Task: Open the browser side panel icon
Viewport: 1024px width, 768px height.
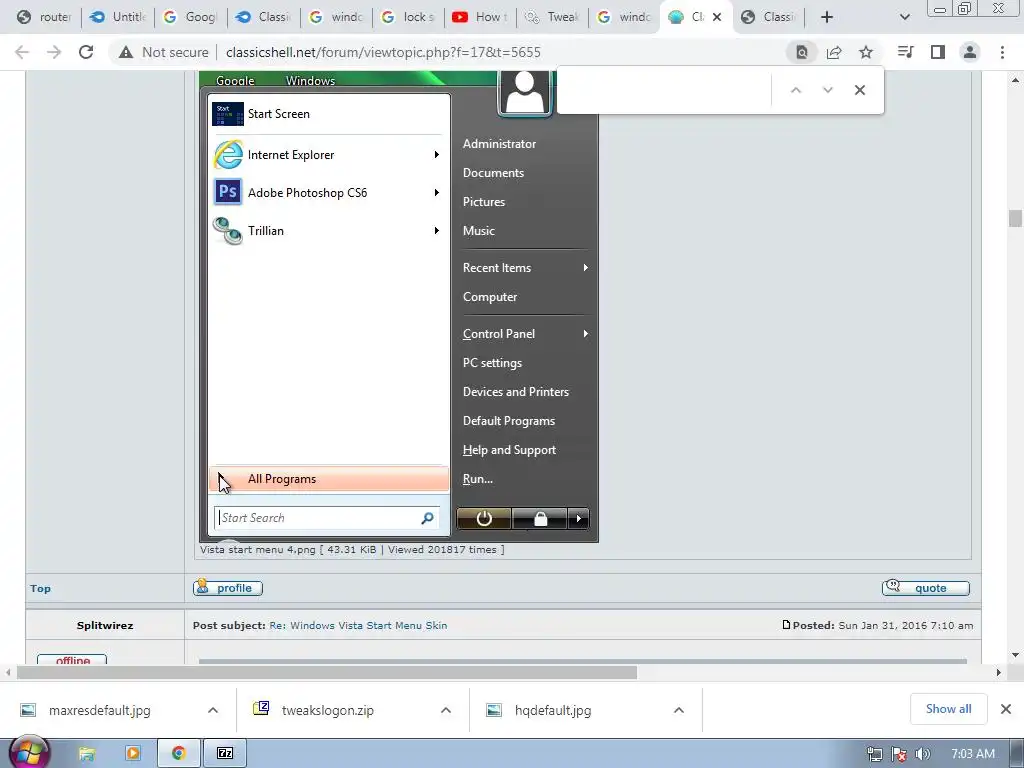Action: tap(938, 52)
